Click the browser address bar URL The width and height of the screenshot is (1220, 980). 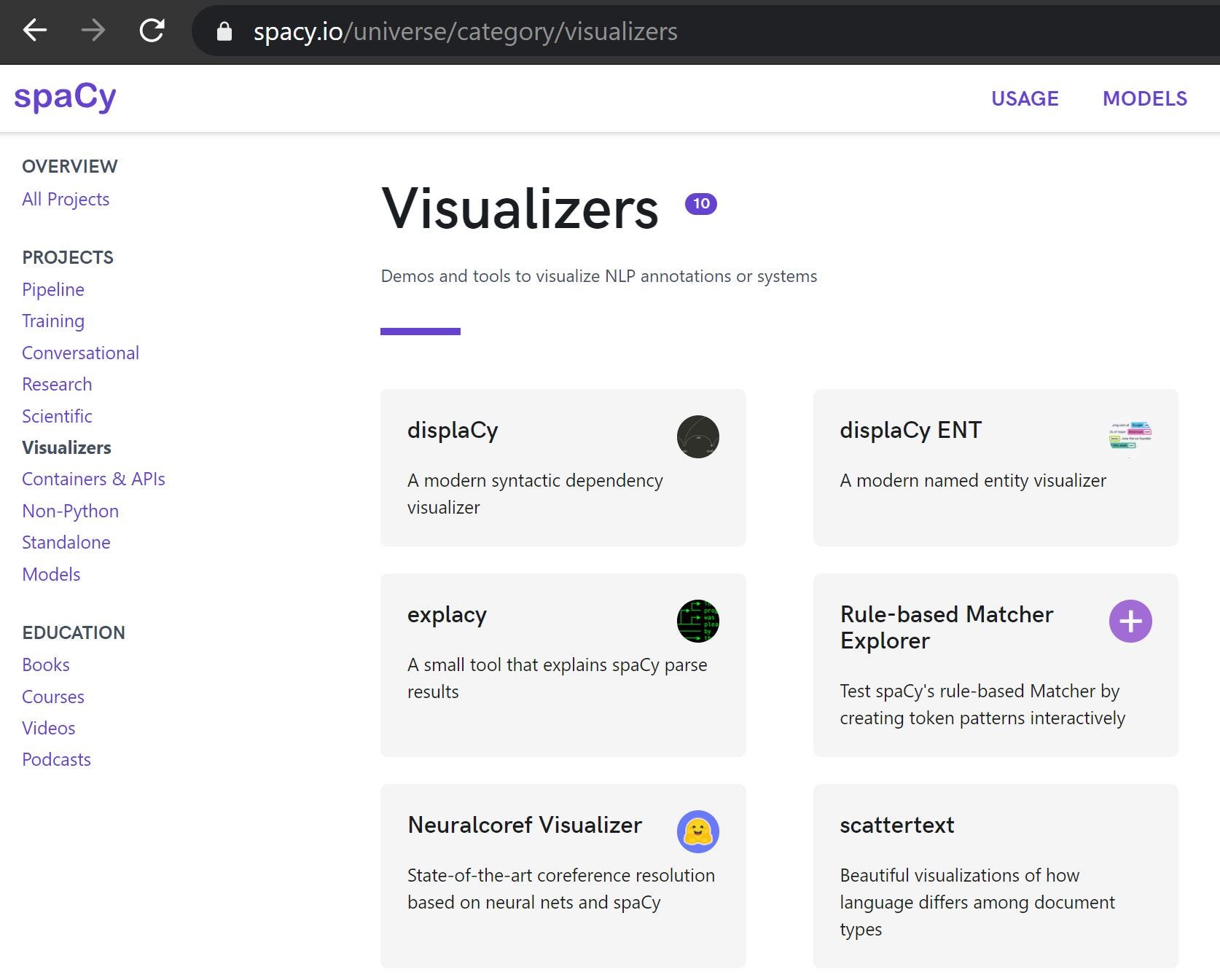[465, 31]
